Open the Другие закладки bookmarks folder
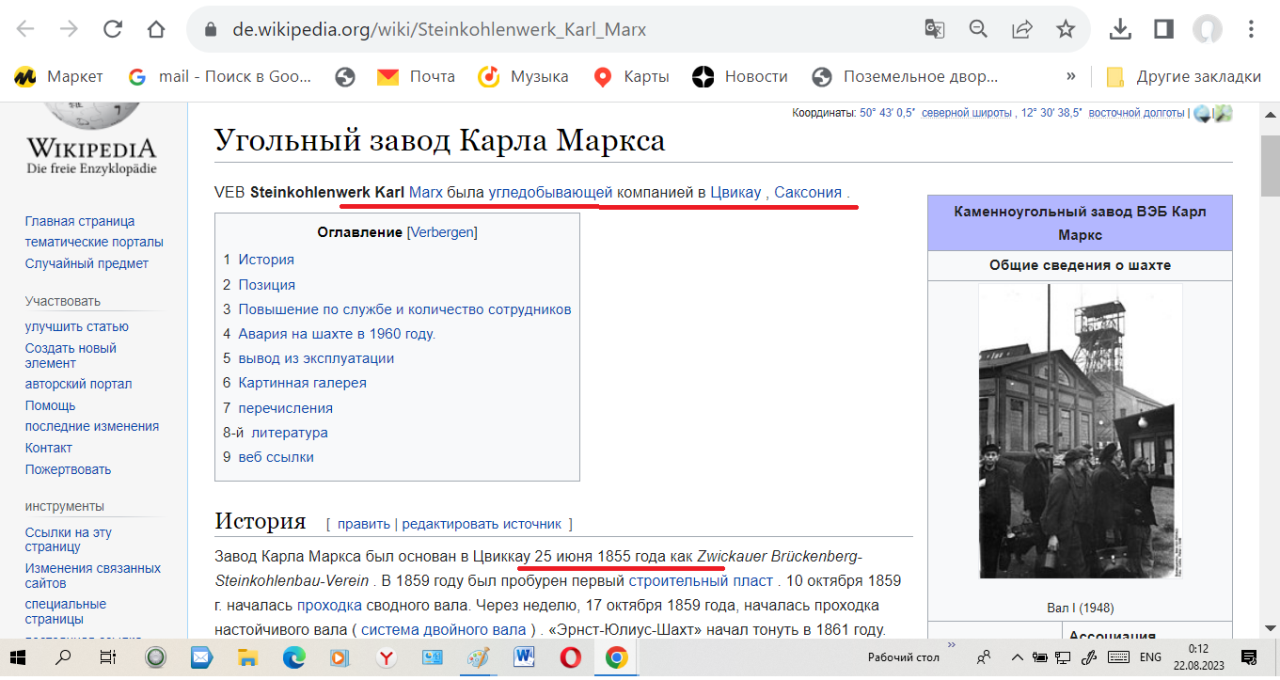The width and height of the screenshot is (1280, 680). (x=1184, y=76)
